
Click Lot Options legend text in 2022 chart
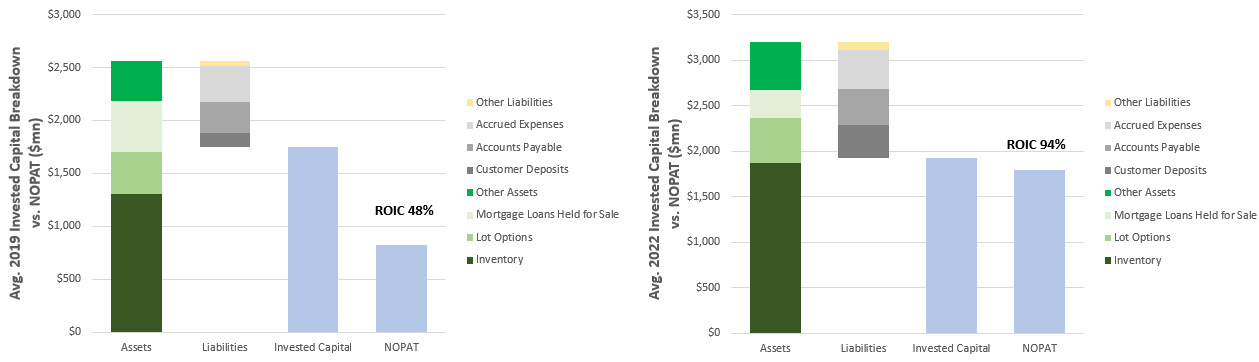[x=1142, y=237]
